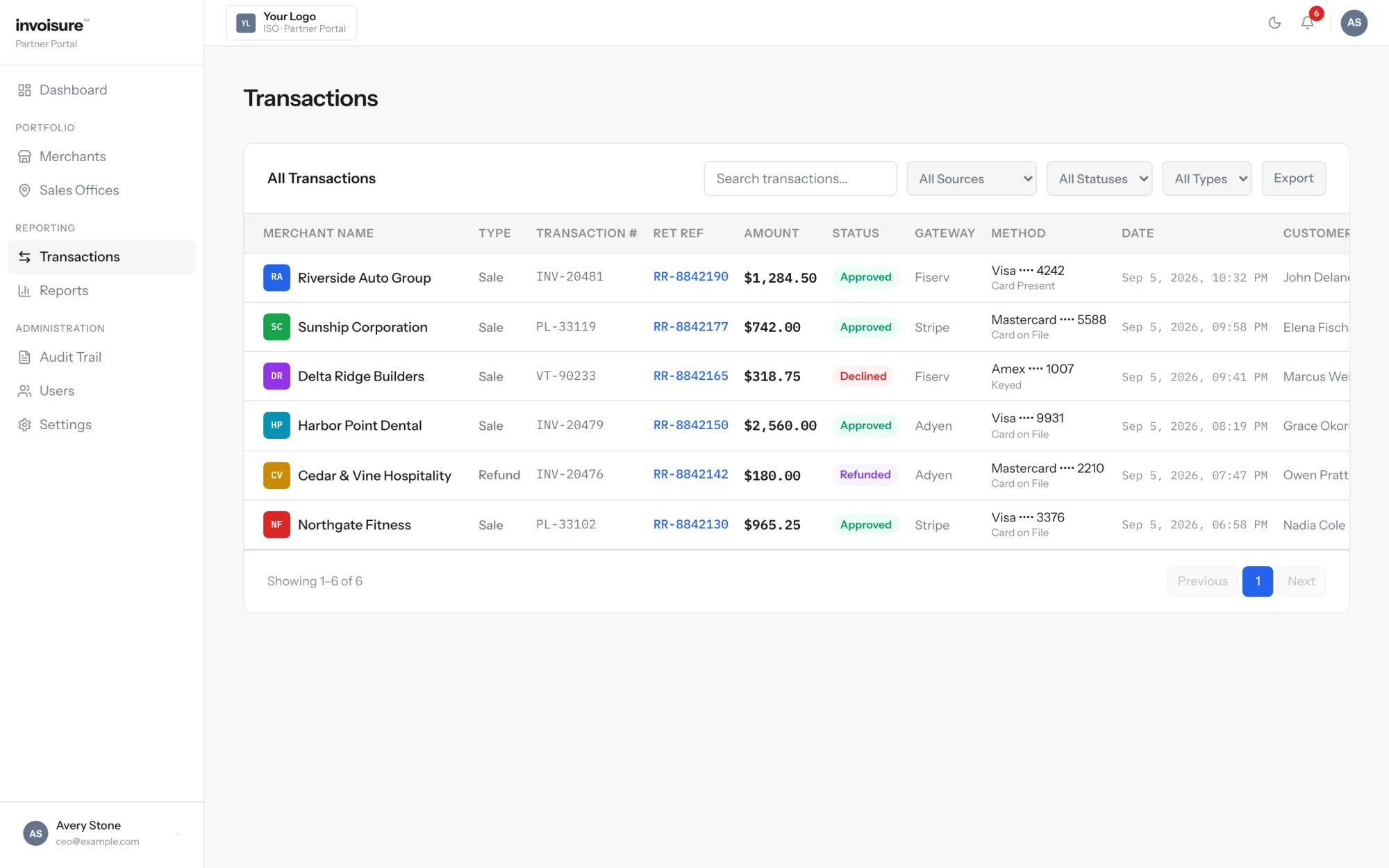Click the Declined status badge
The image size is (1389, 868).
[x=863, y=376]
